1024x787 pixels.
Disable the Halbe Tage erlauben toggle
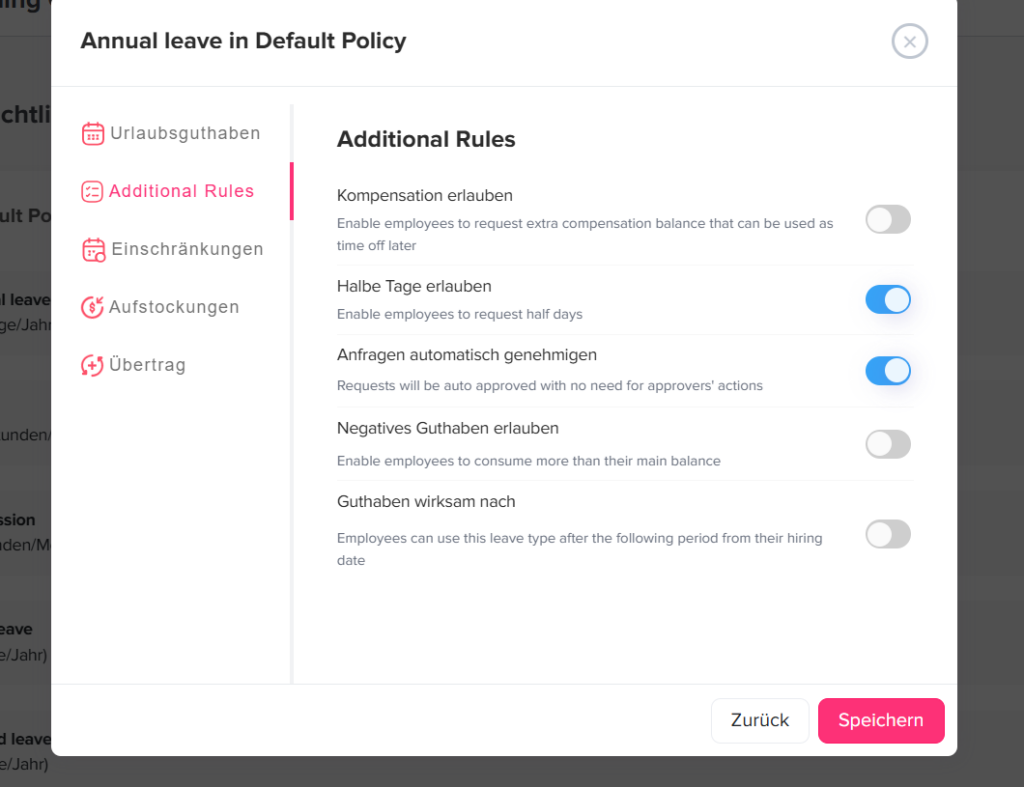[887, 299]
